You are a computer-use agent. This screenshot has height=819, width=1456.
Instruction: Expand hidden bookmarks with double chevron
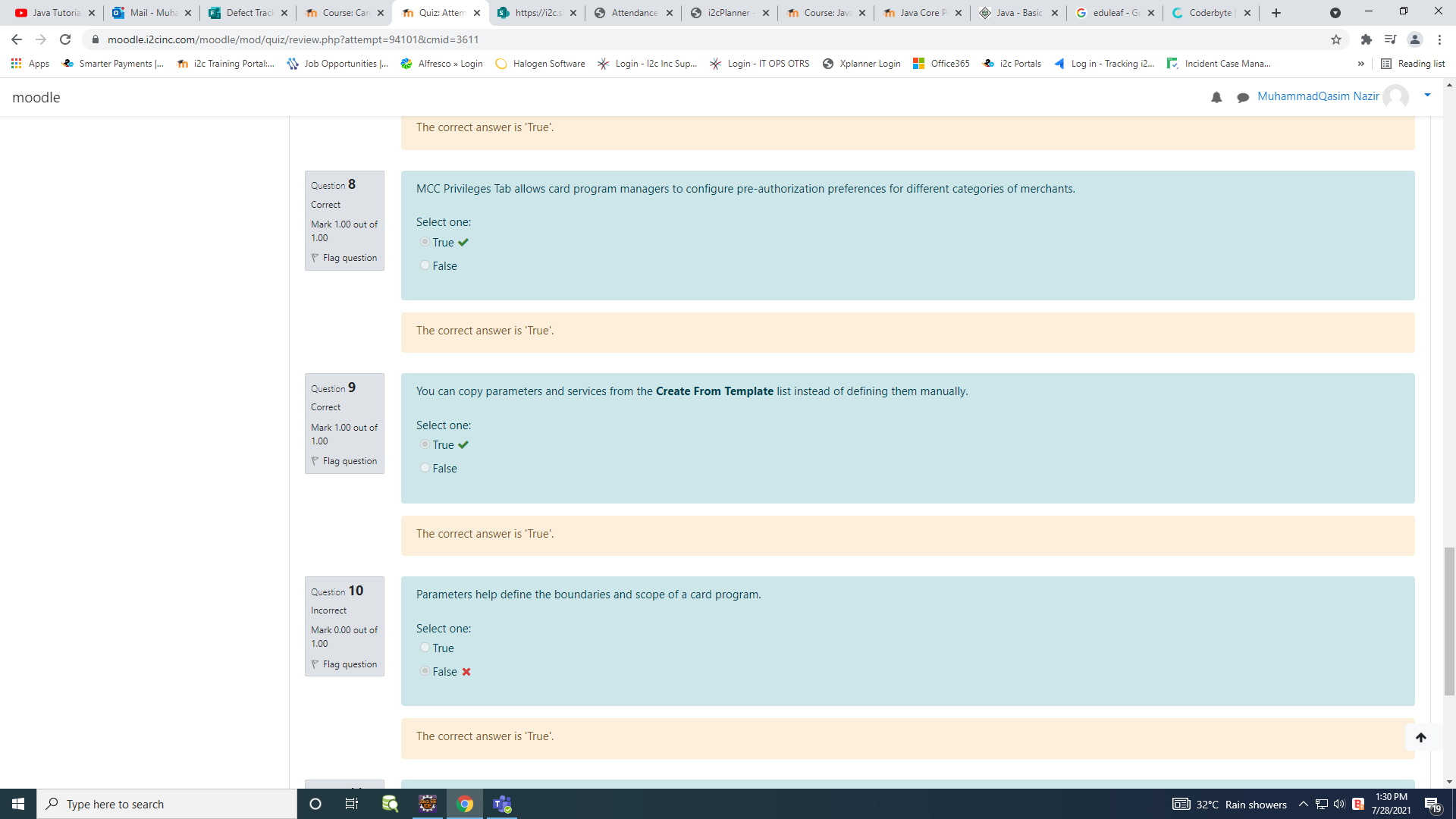tap(1361, 64)
